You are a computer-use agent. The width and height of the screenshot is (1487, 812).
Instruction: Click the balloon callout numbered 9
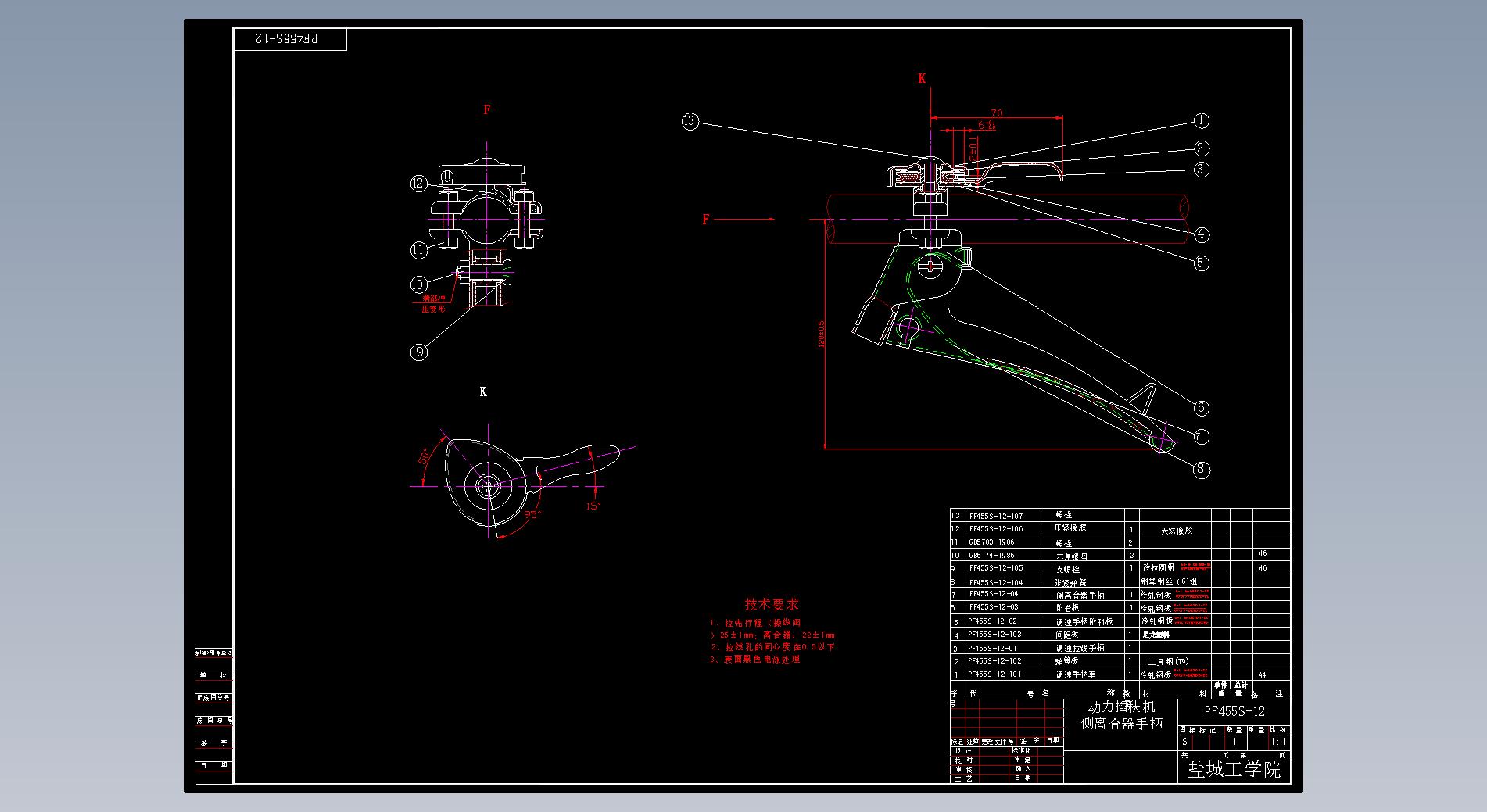tap(419, 352)
